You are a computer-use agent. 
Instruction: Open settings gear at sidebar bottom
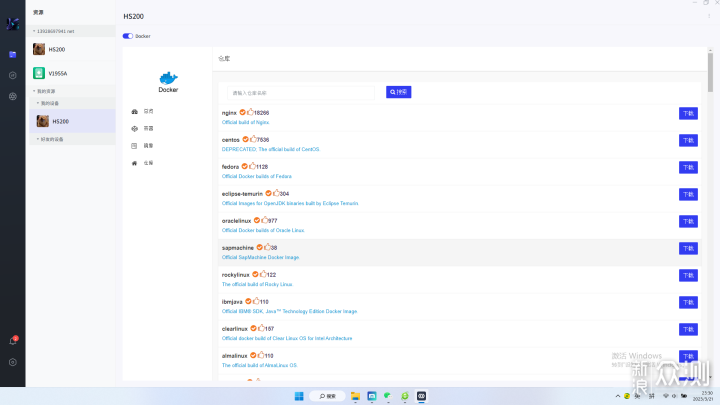point(12,362)
